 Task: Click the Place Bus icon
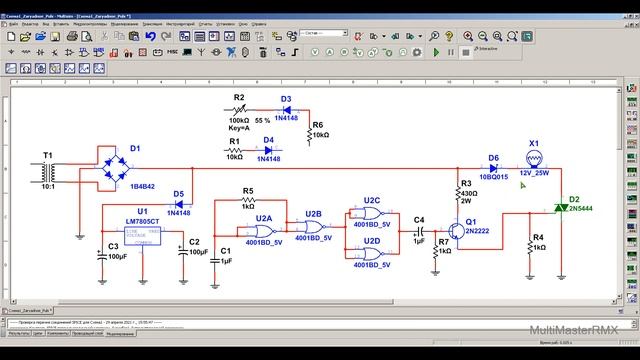point(295,52)
